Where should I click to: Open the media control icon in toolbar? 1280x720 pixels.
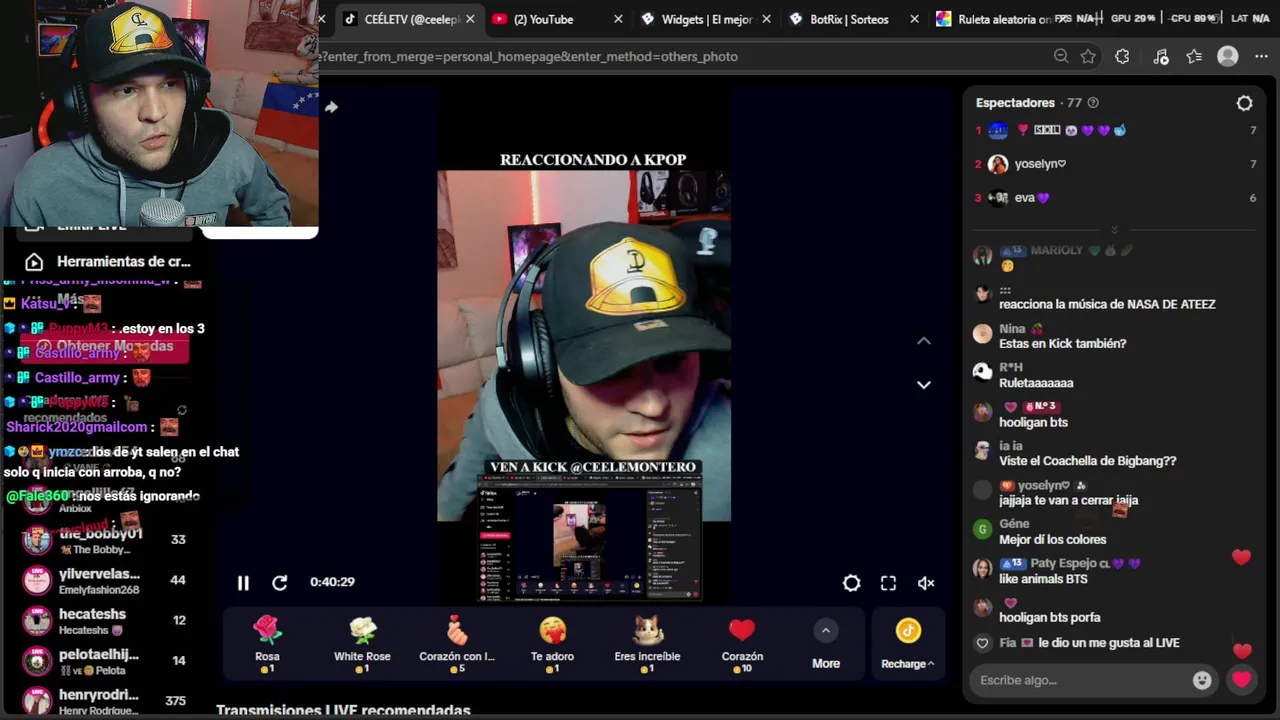click(1160, 57)
